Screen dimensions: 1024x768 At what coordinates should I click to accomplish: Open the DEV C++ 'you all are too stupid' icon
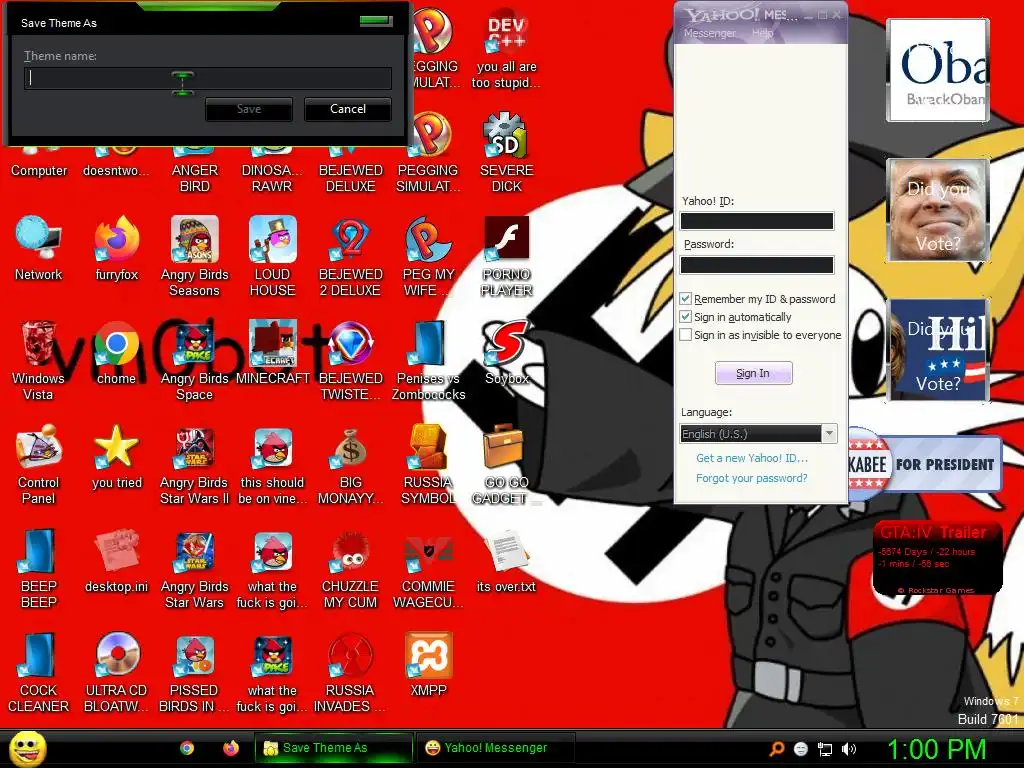tap(506, 49)
